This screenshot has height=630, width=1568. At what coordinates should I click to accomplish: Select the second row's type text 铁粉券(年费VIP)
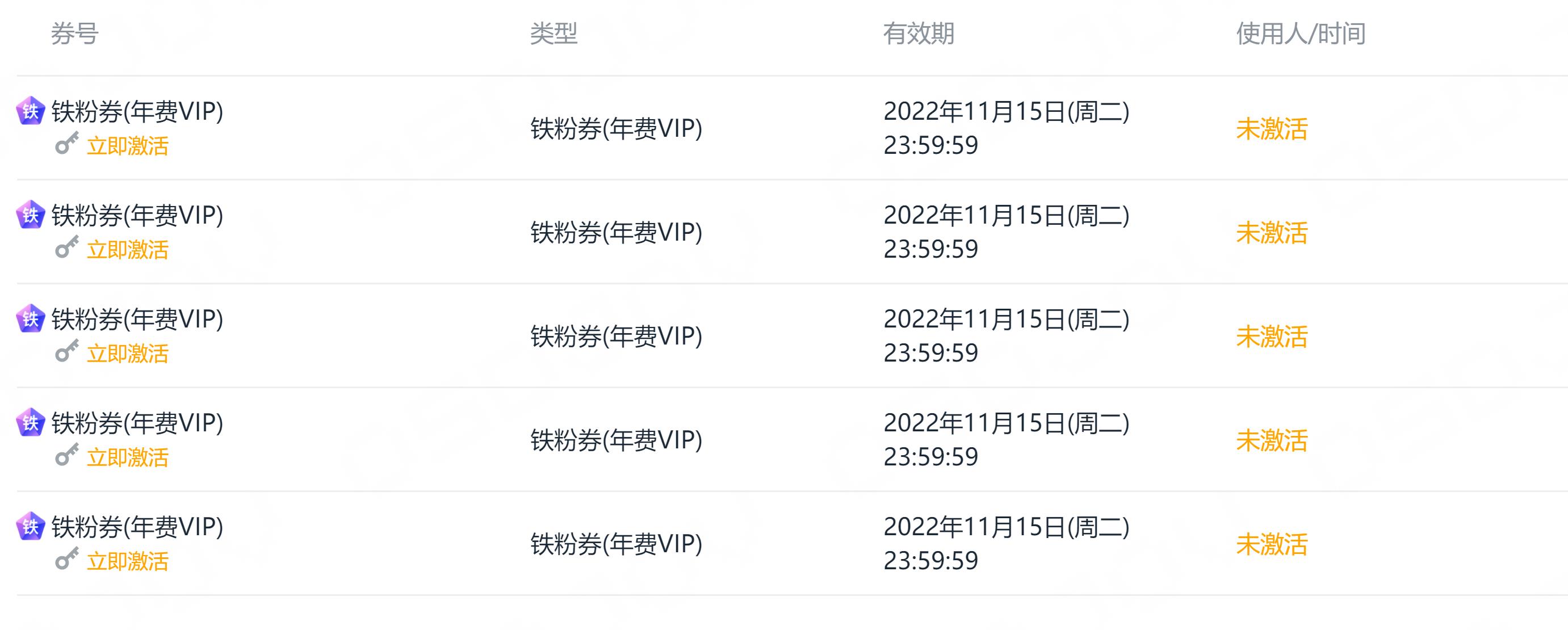point(616,232)
